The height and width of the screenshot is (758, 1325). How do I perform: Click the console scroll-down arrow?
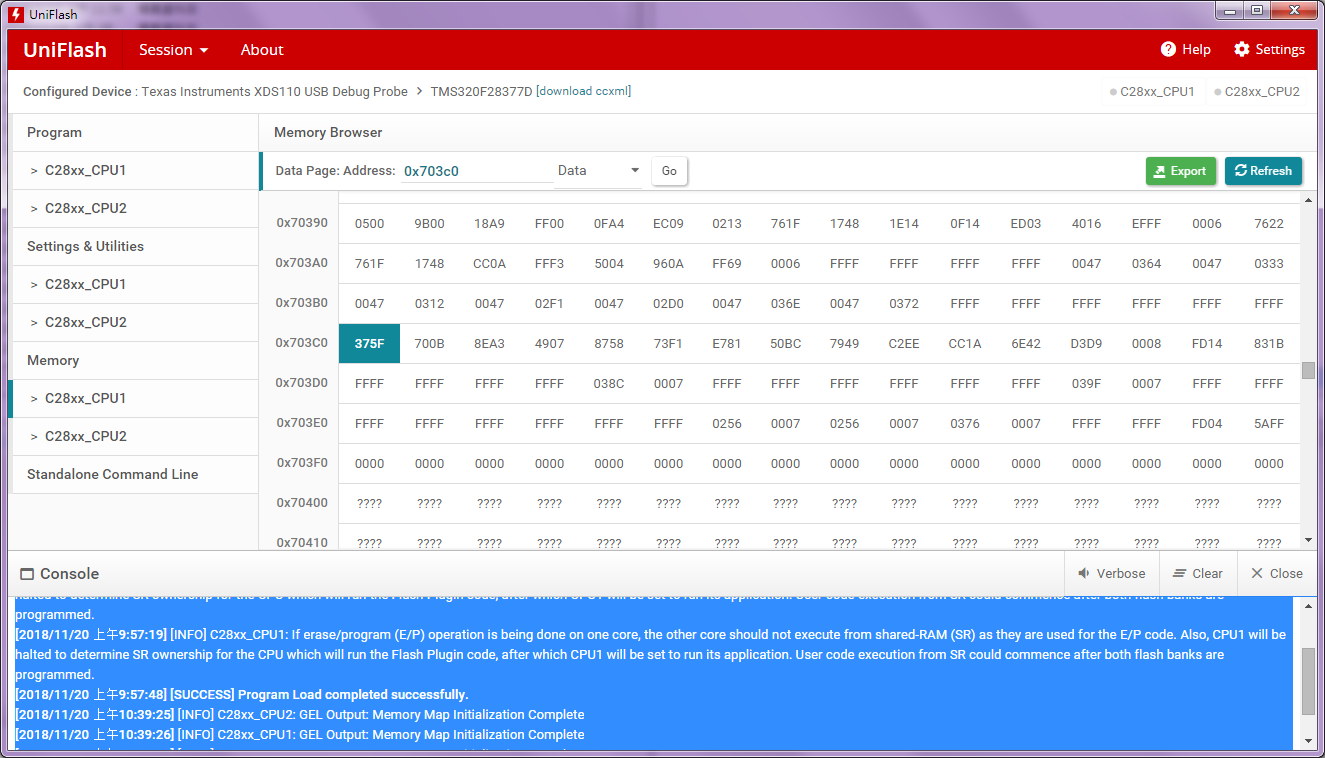click(1307, 741)
